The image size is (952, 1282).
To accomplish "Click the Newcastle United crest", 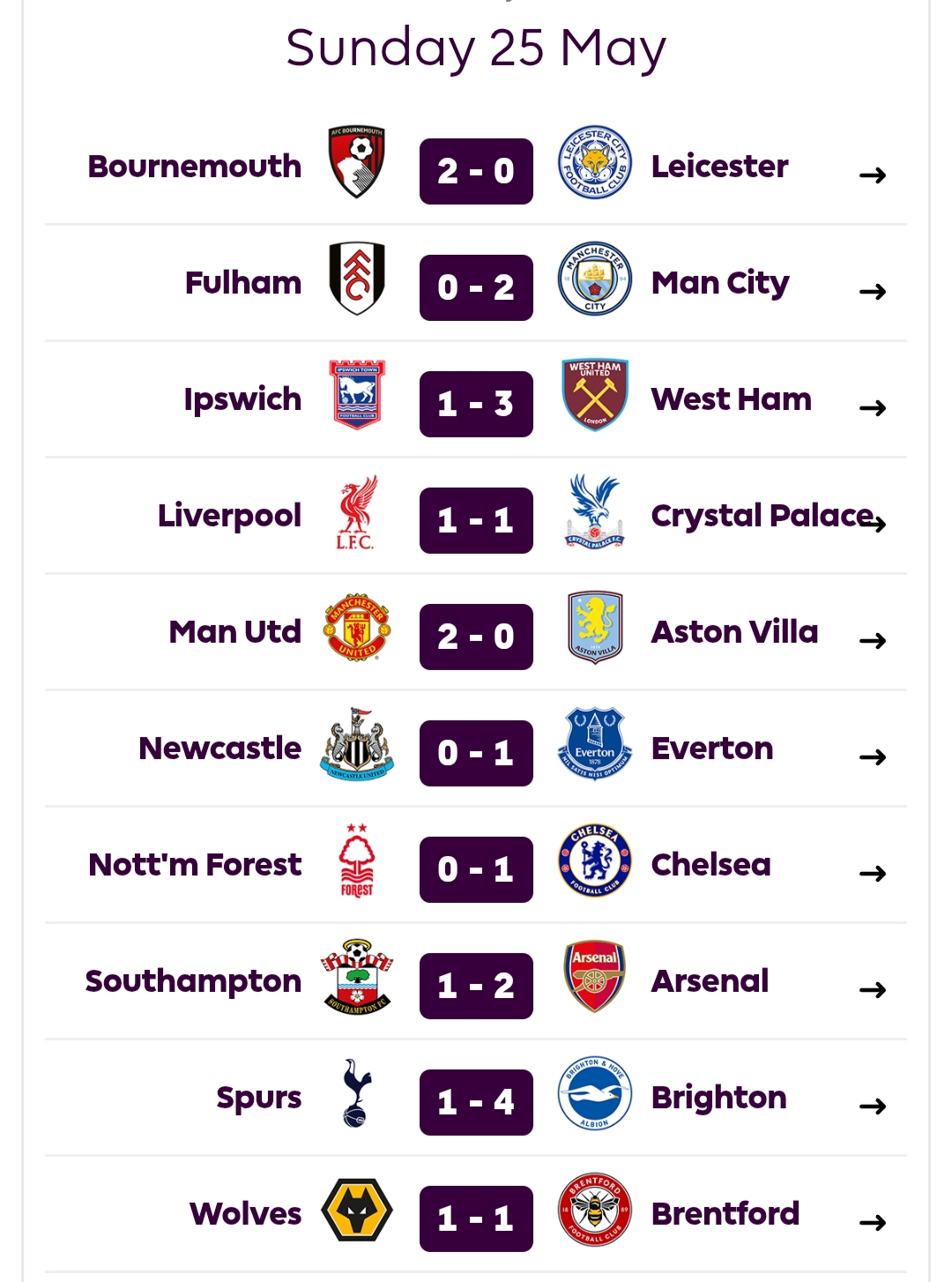I will tap(357, 745).
